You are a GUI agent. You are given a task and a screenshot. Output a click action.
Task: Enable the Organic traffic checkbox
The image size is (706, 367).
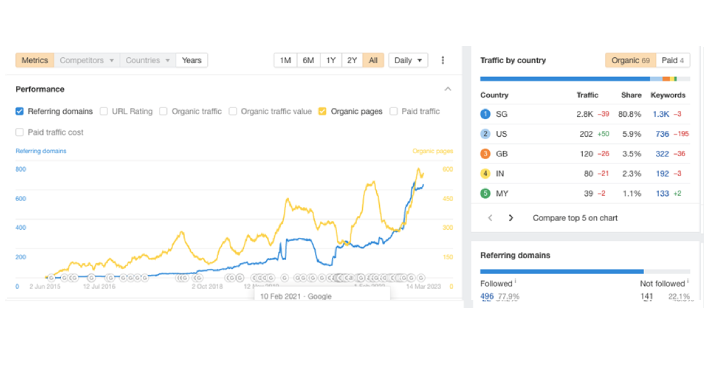click(x=163, y=111)
